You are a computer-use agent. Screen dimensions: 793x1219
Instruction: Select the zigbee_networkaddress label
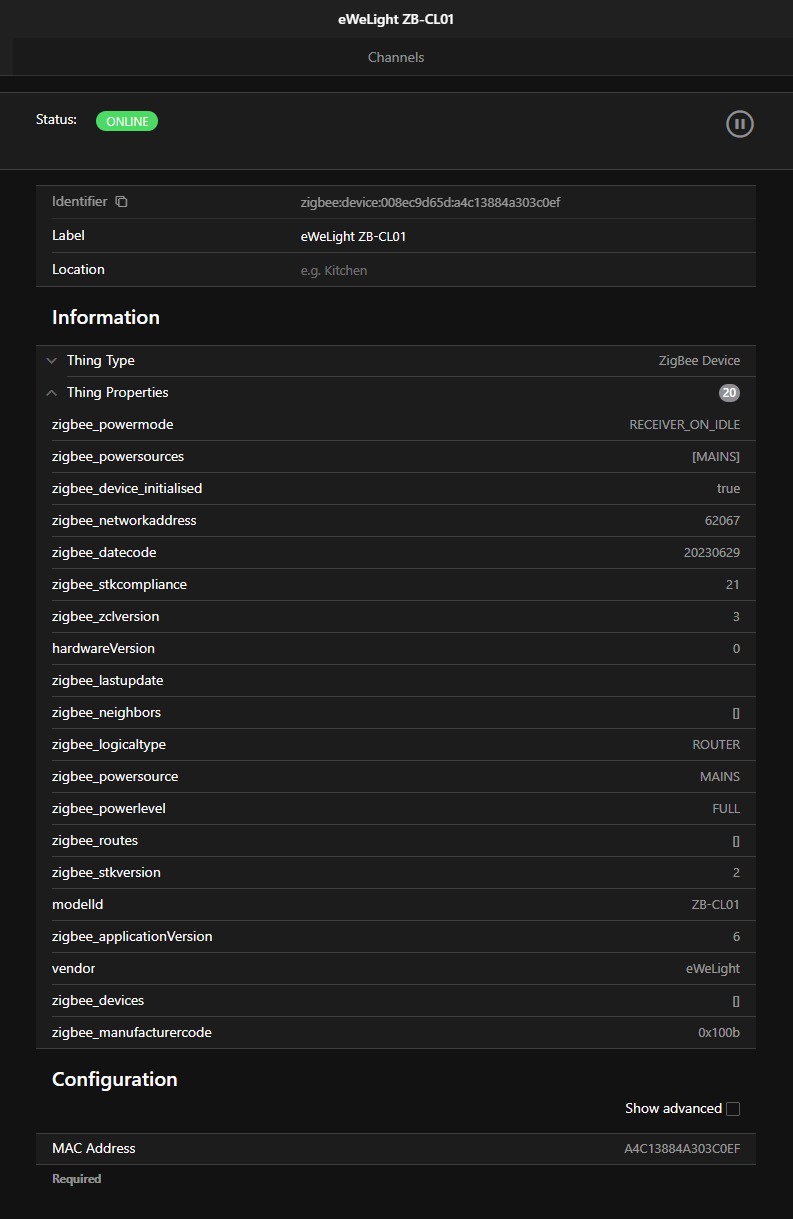(x=124, y=521)
